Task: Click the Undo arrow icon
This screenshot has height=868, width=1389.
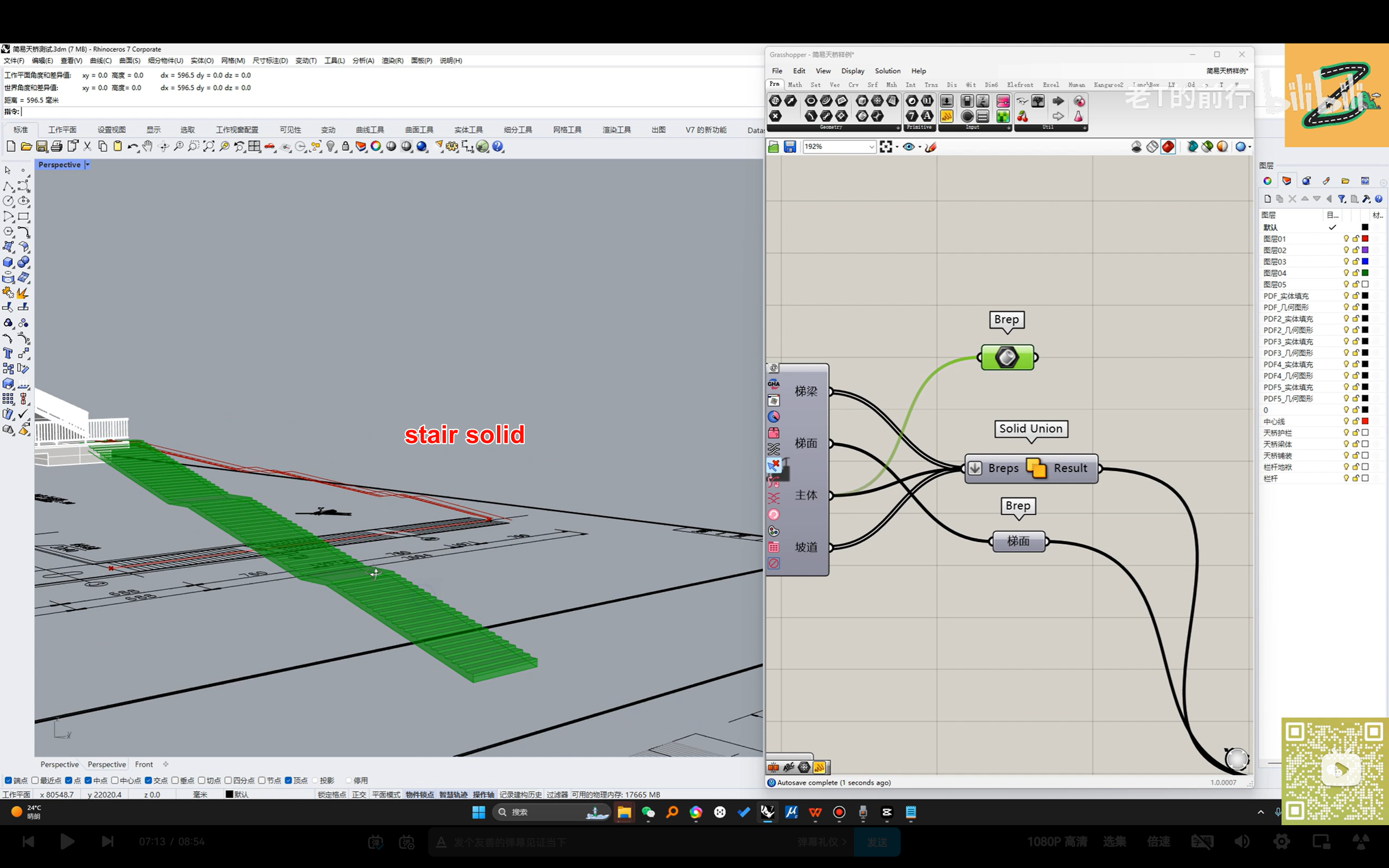Action: pos(131,147)
